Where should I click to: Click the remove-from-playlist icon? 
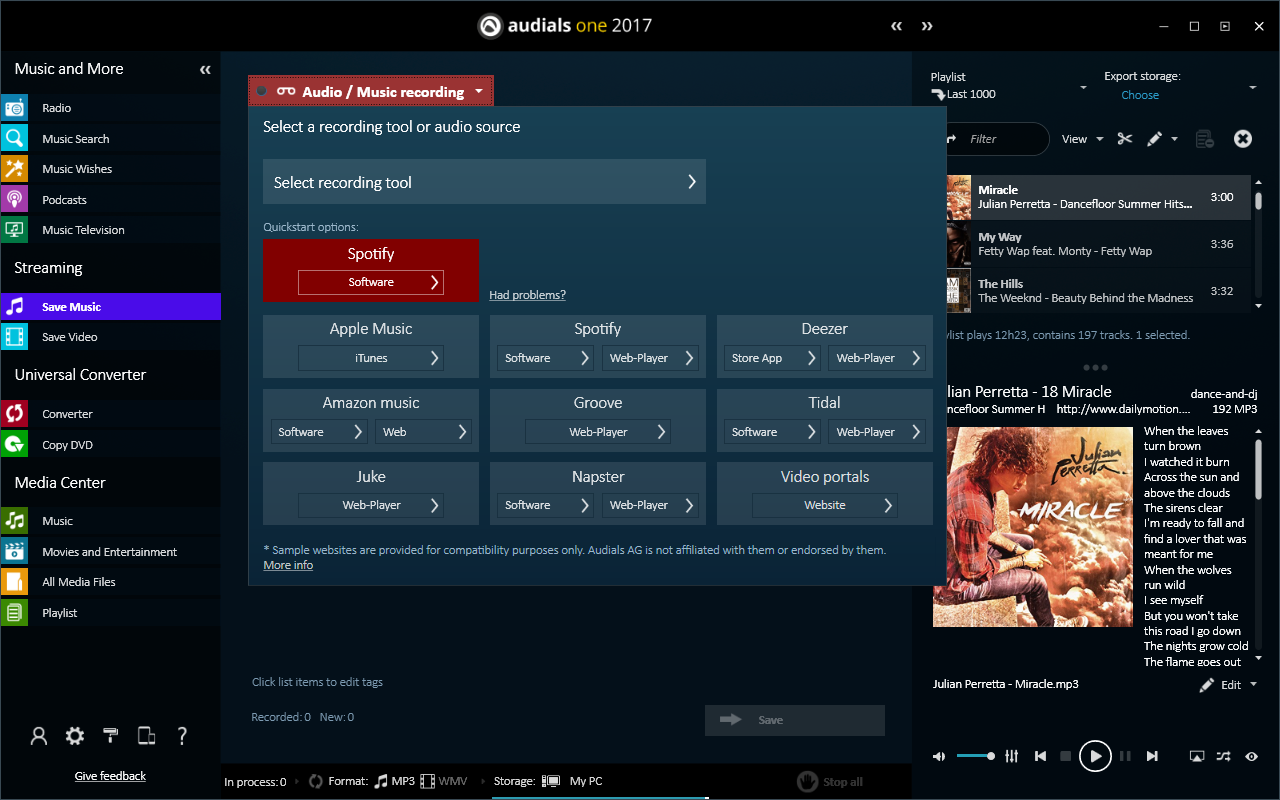[x=1205, y=139]
